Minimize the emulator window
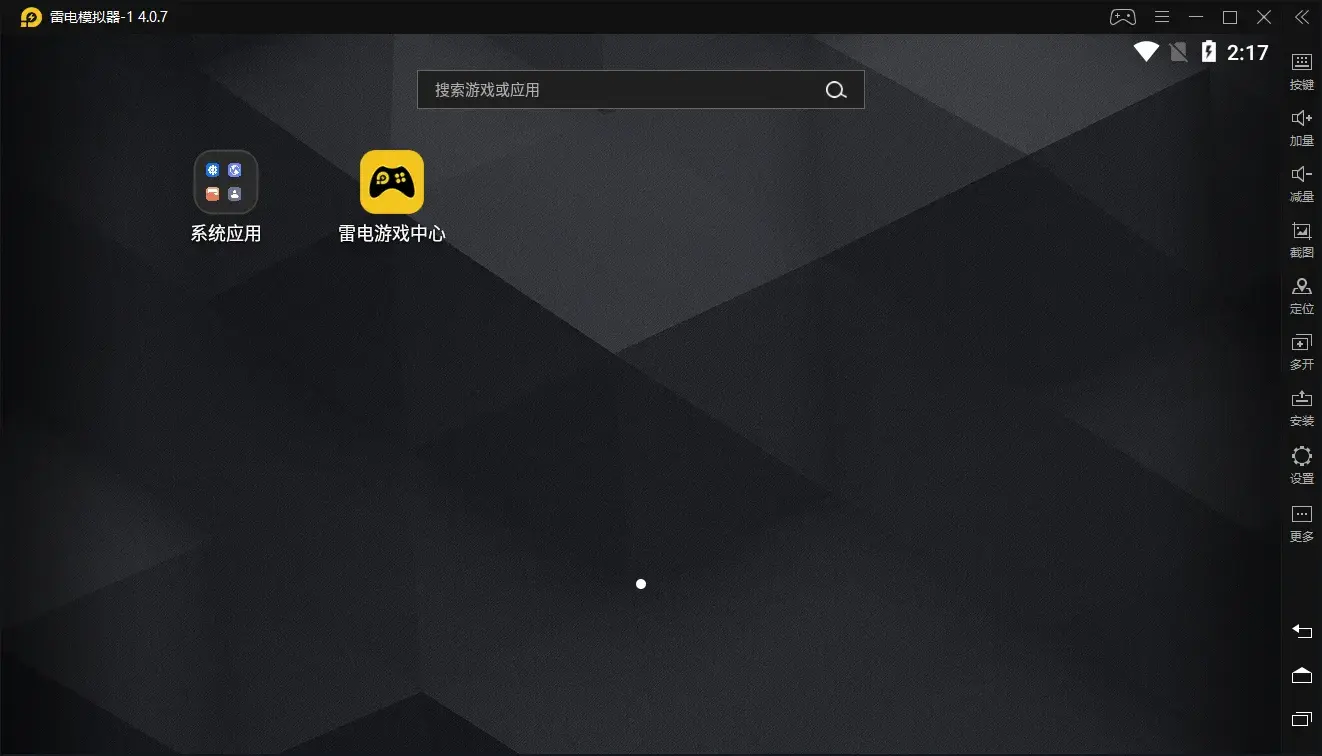Screen dimensions: 1322x756 (1196, 17)
